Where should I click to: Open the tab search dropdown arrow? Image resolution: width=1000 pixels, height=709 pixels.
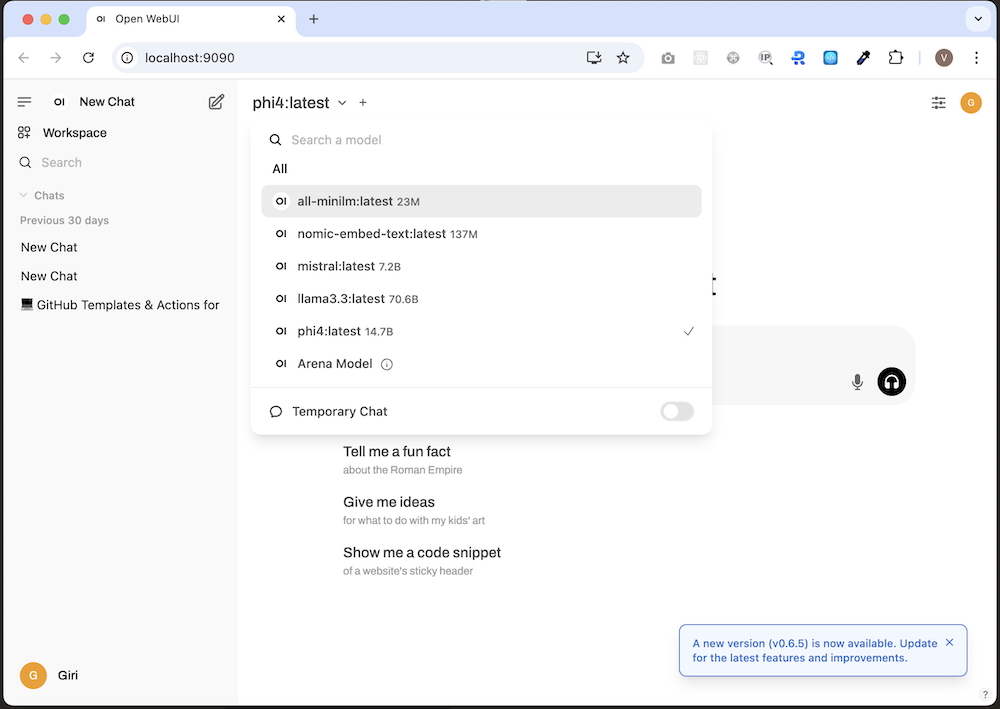978,19
